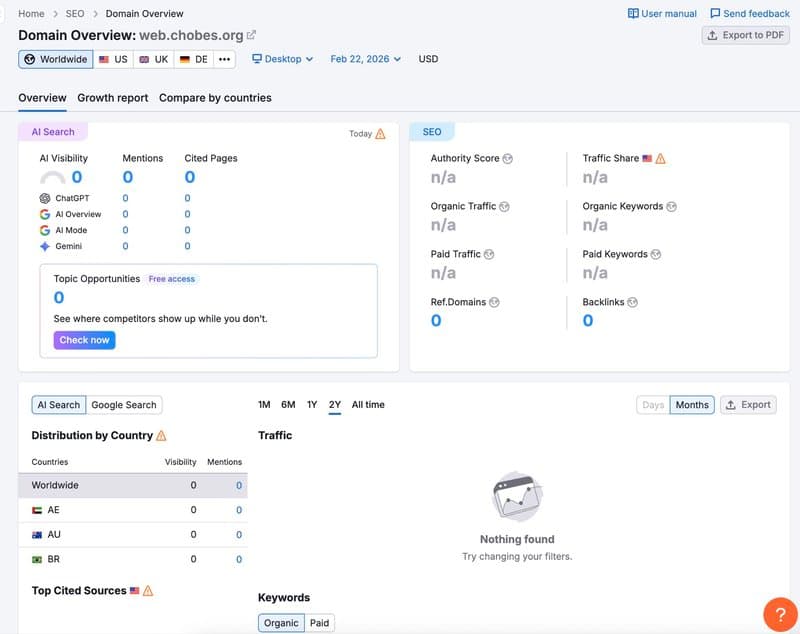The image size is (800, 634).
Task: Click Paid Keywords info icon
Action: 656,254
